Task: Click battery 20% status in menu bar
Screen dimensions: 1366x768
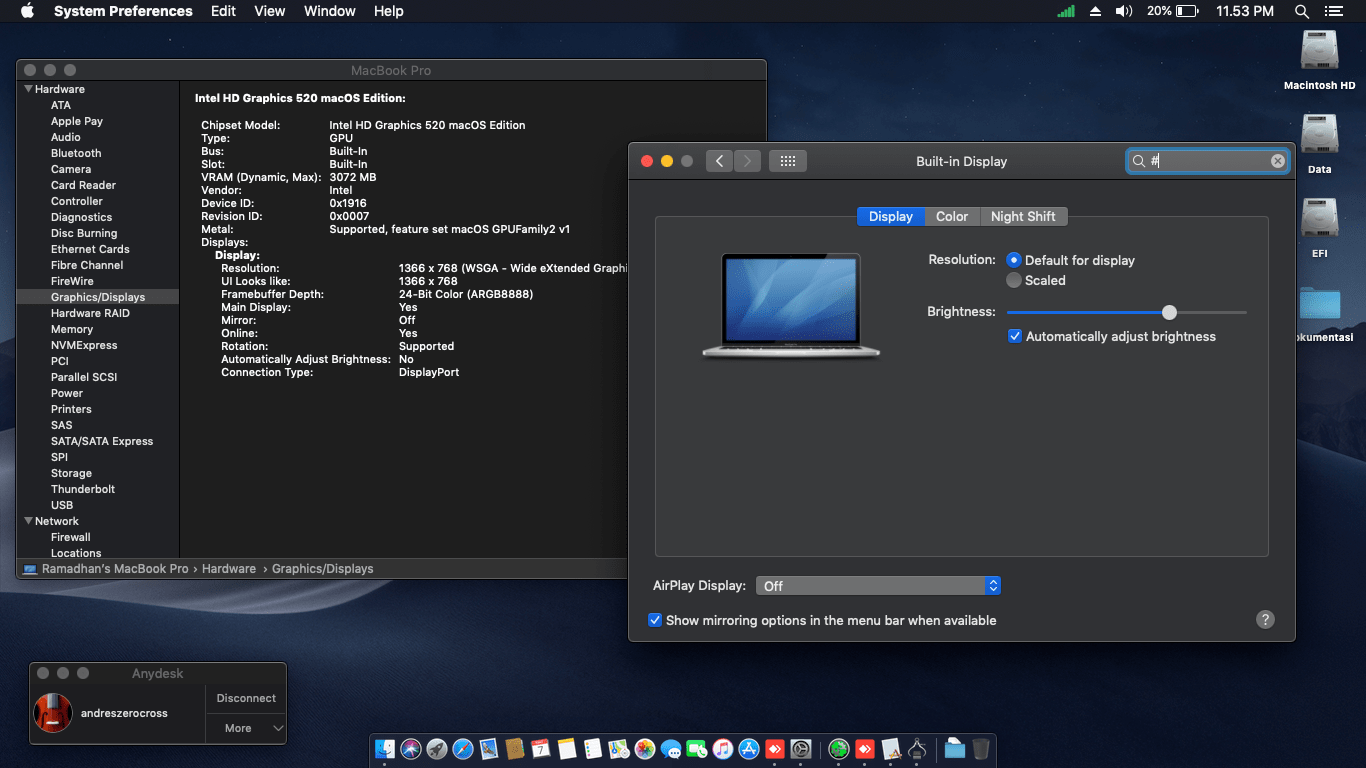Action: (1173, 11)
